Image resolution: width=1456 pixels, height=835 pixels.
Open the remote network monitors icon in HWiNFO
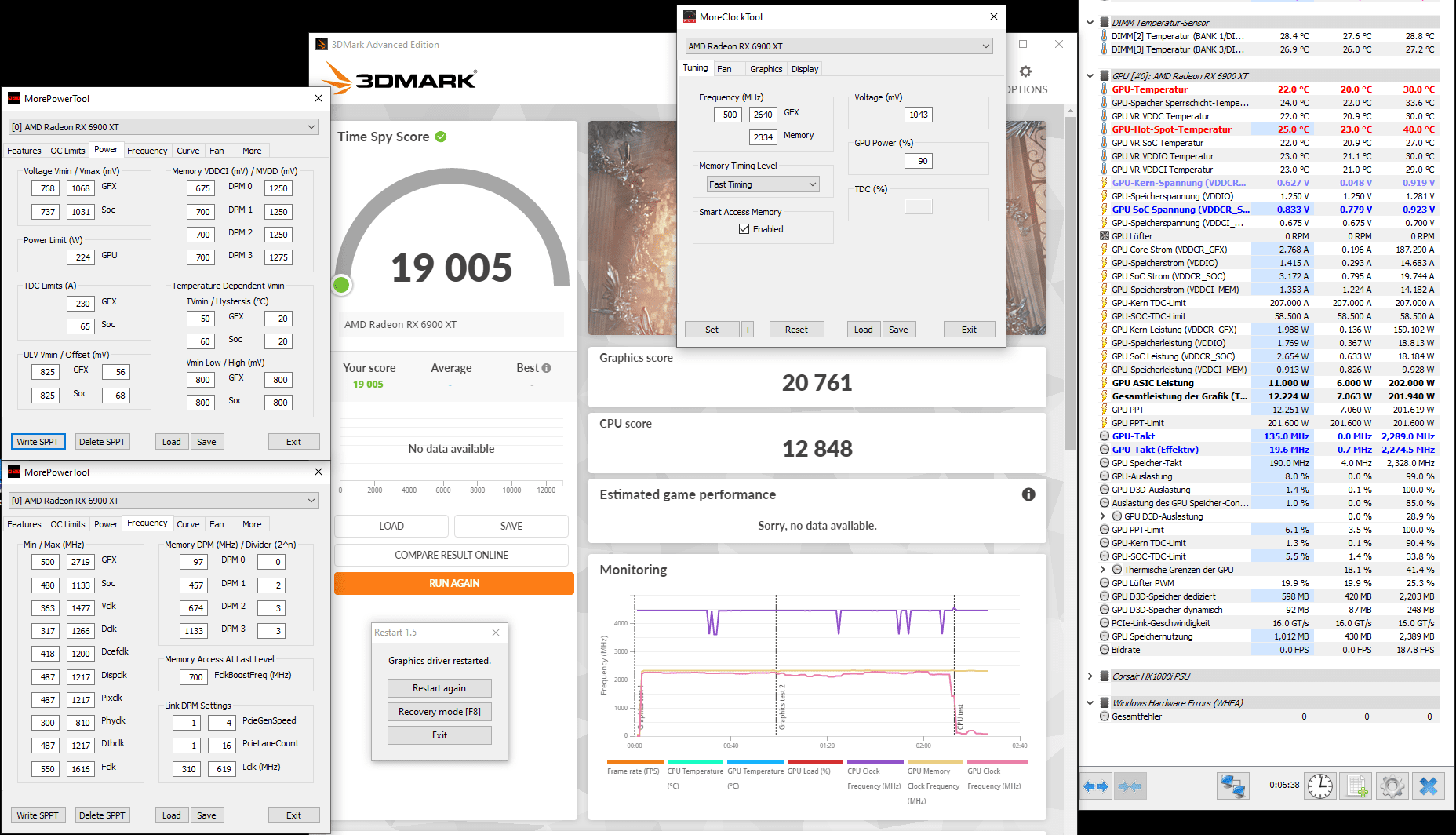pyautogui.click(x=1232, y=786)
